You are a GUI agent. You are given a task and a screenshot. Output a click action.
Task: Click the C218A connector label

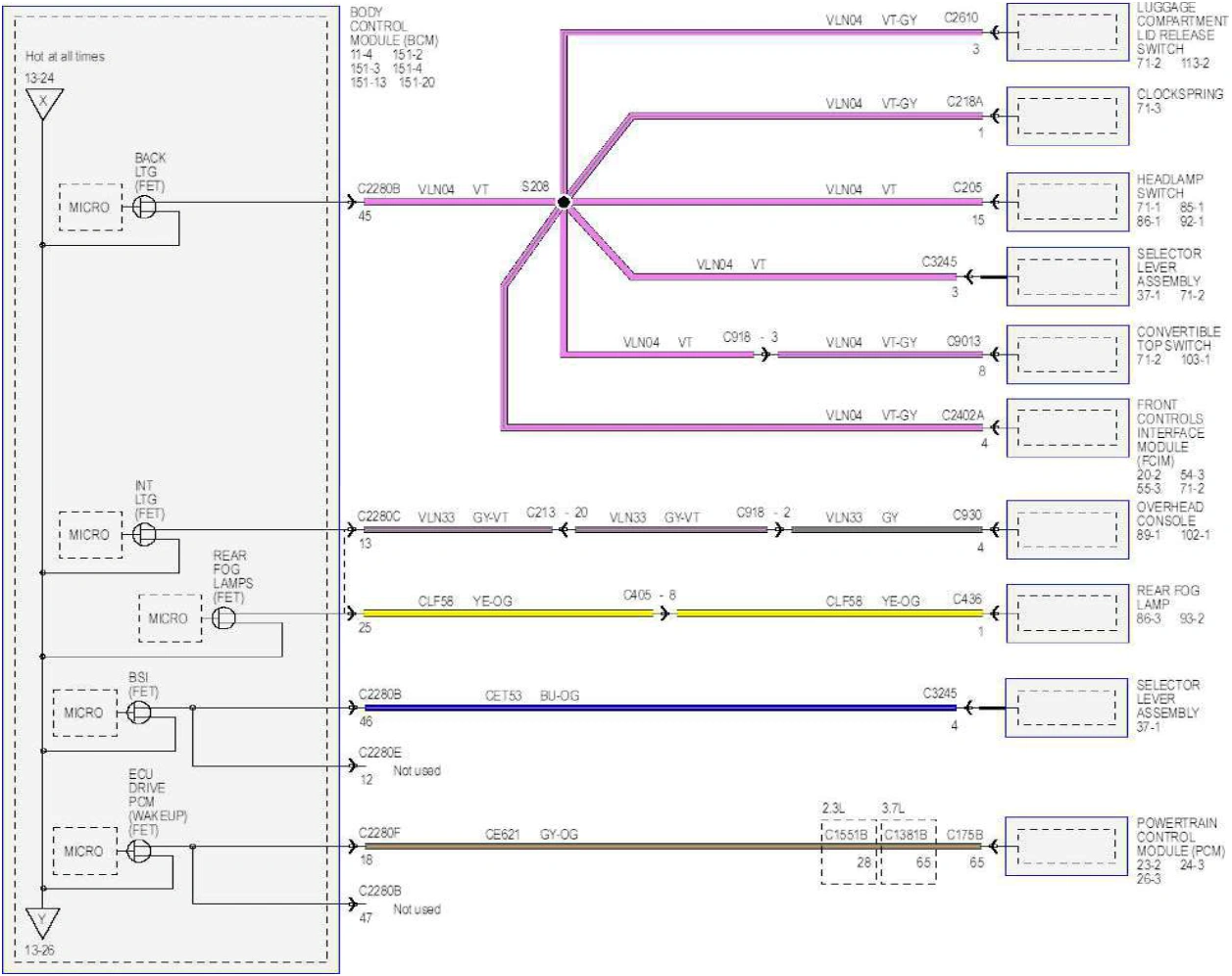[964, 102]
